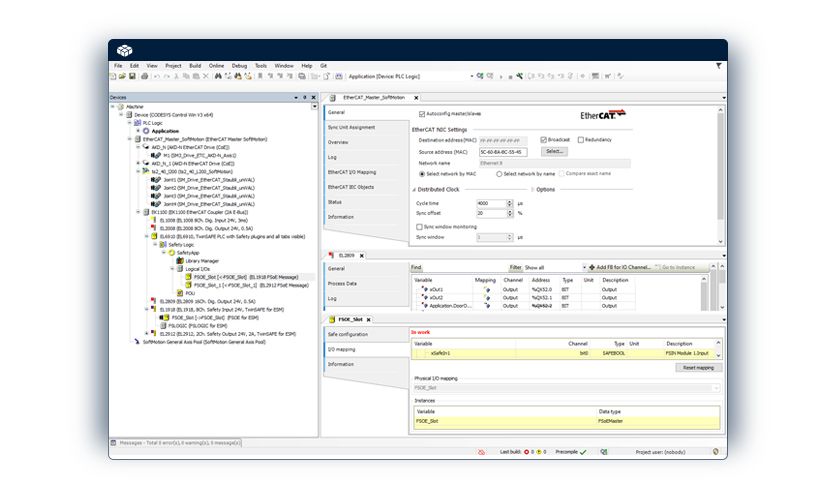Click the Precompile status checkmark icon
Screen dimensions: 835x500
pos(585,452)
